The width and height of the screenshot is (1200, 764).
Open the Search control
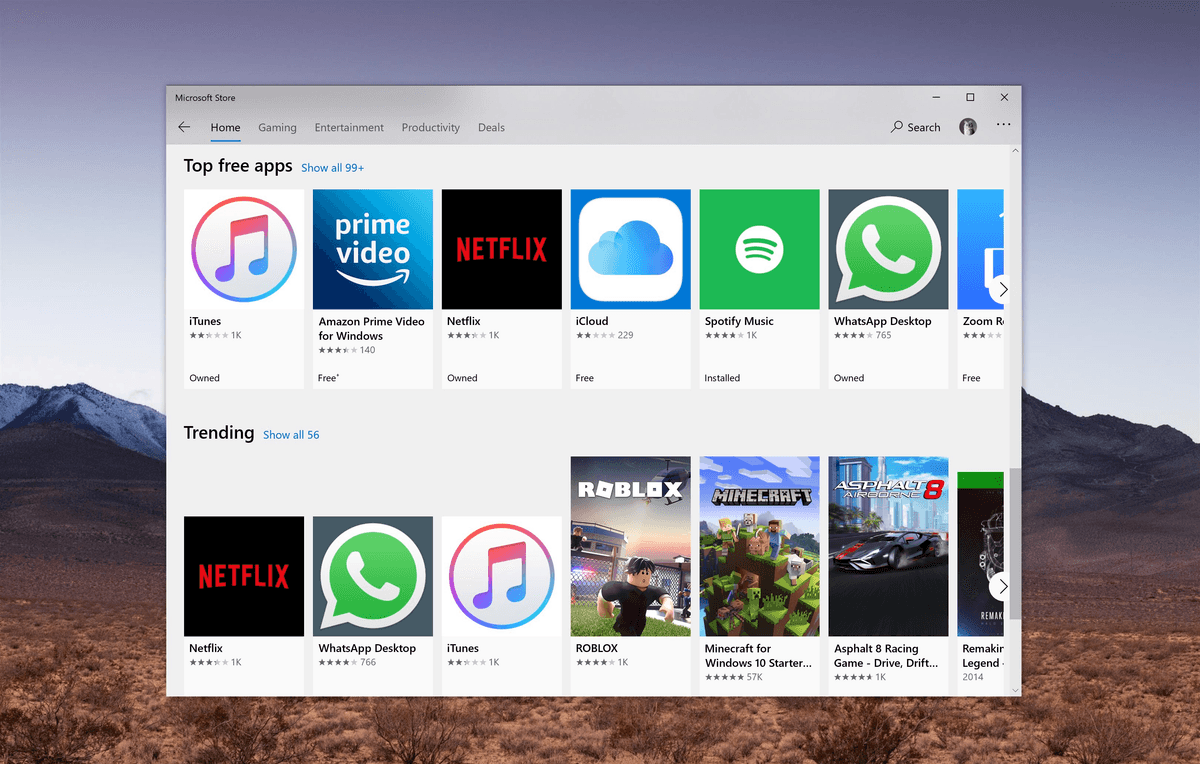(914, 127)
